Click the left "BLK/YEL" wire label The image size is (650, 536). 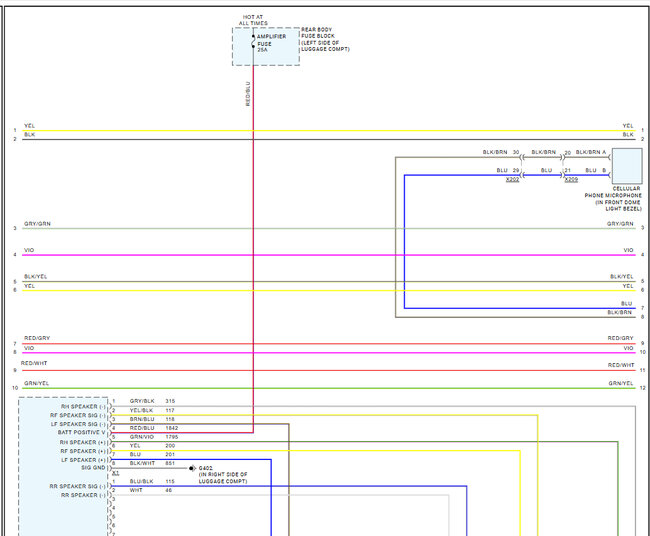[36, 276]
